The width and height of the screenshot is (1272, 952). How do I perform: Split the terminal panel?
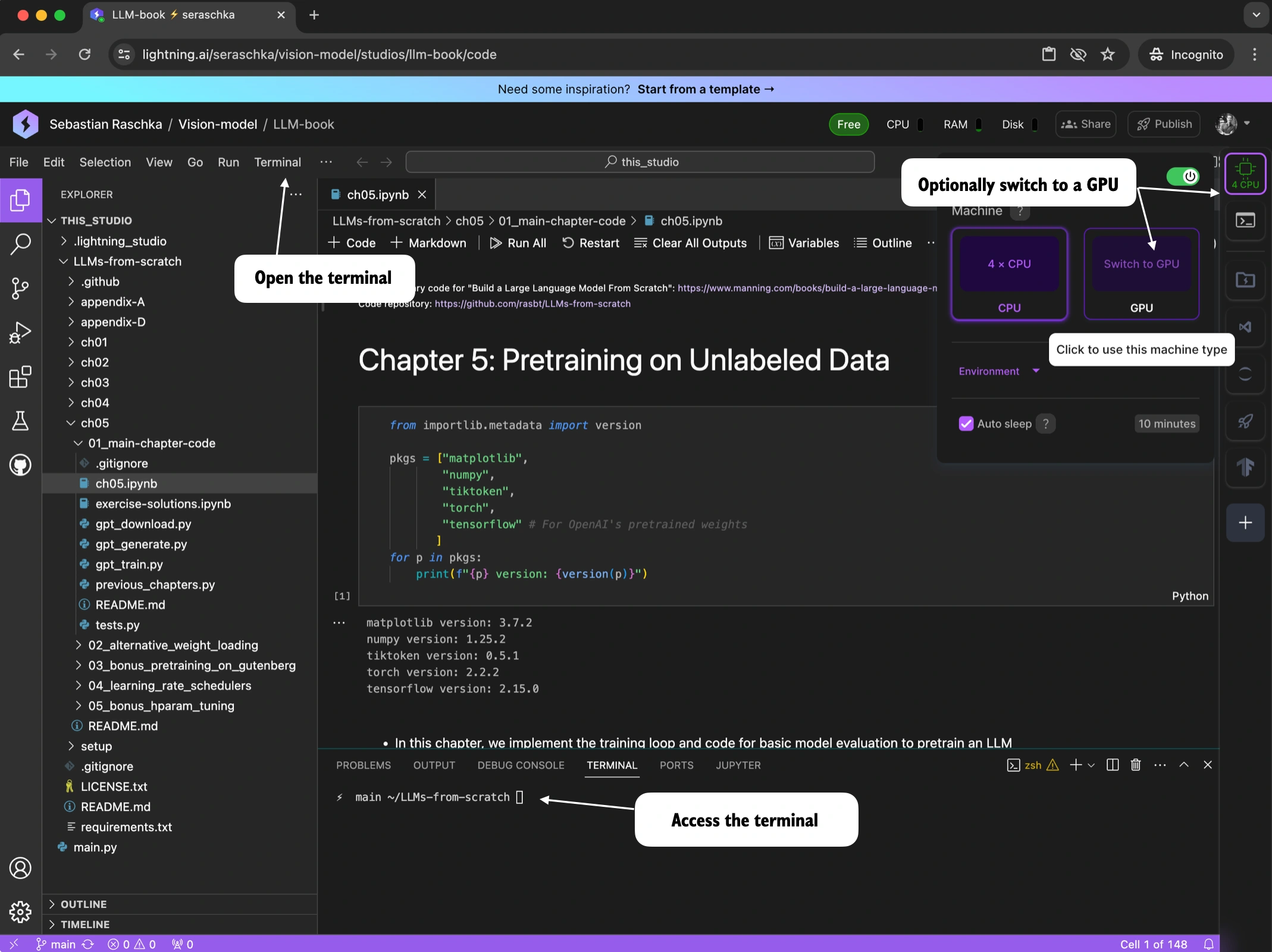(1112, 765)
